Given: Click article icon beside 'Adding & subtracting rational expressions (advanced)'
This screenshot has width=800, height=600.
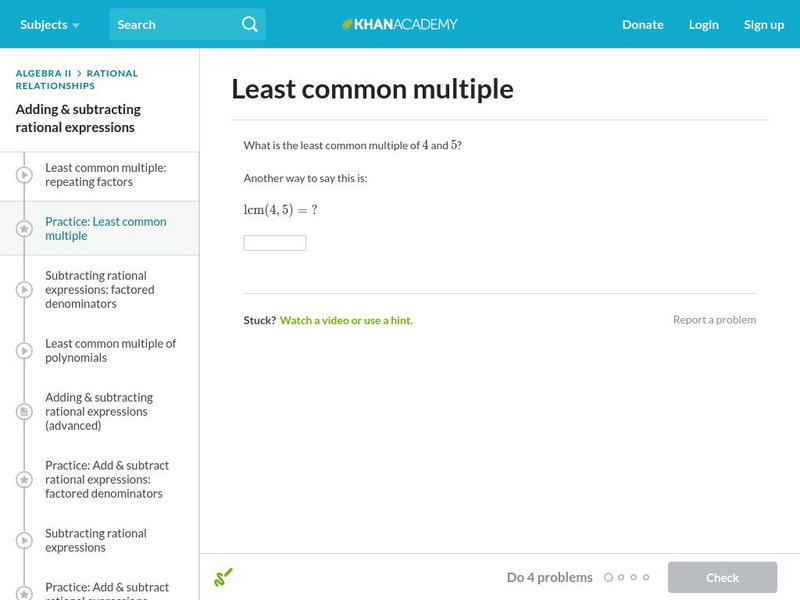Looking at the screenshot, I should coord(24,411).
